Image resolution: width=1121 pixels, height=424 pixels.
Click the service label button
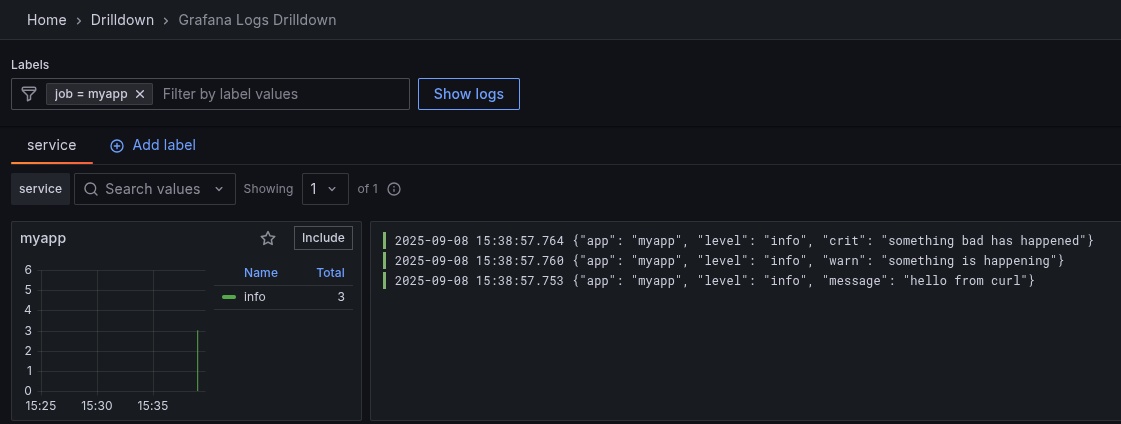40,189
